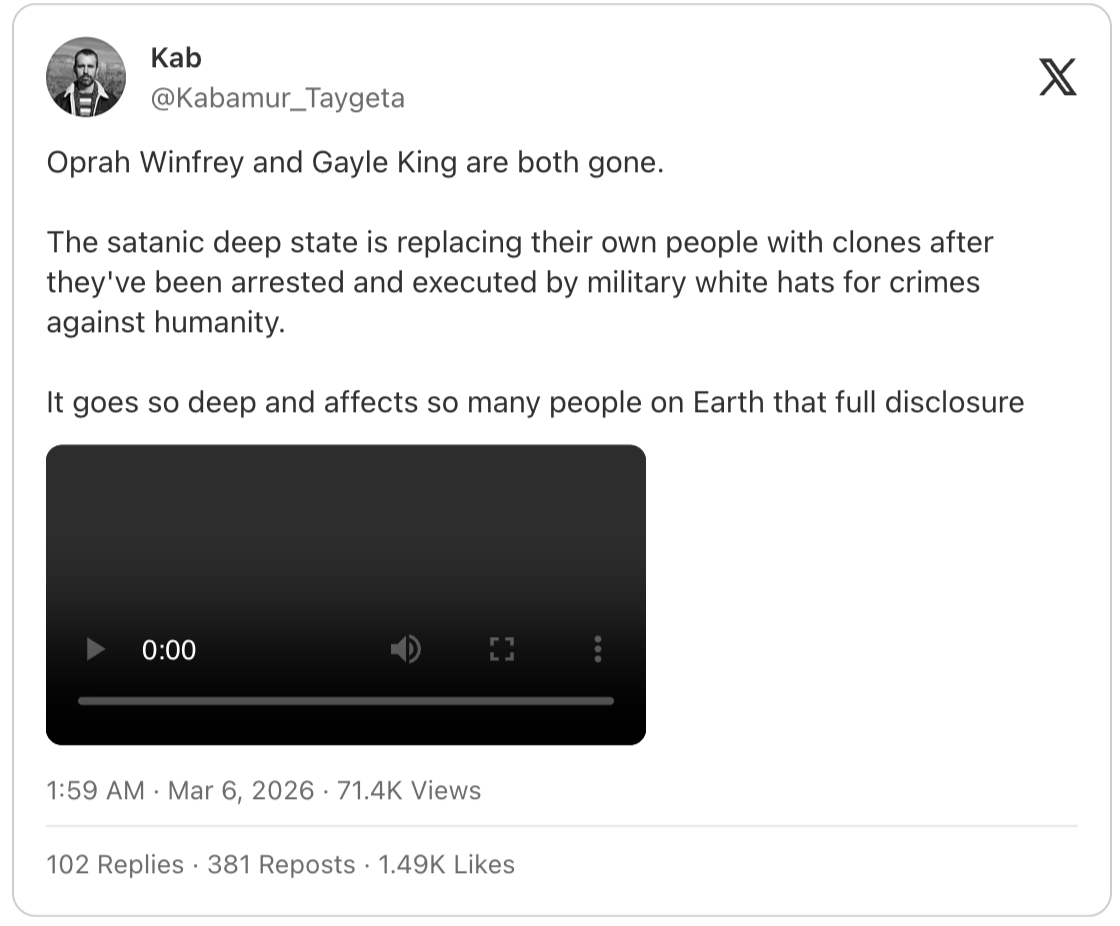Click the sentence about Oprah Winfrey
1120x926 pixels.
355,163
